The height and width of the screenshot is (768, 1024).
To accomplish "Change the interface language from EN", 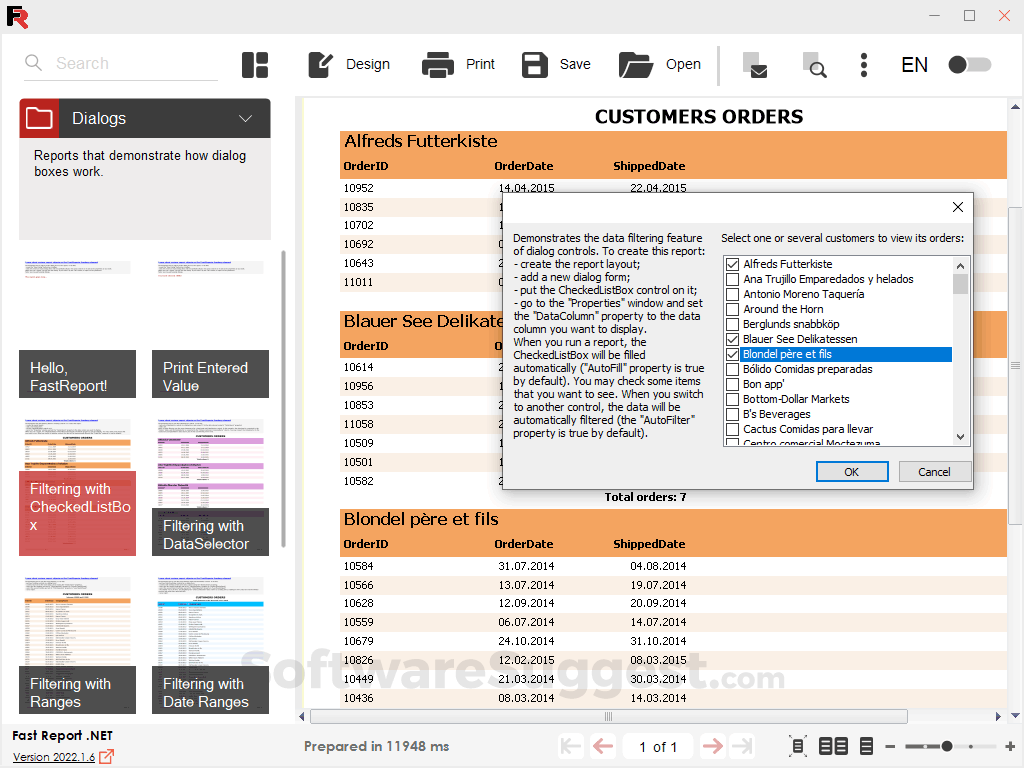I will pos(914,64).
